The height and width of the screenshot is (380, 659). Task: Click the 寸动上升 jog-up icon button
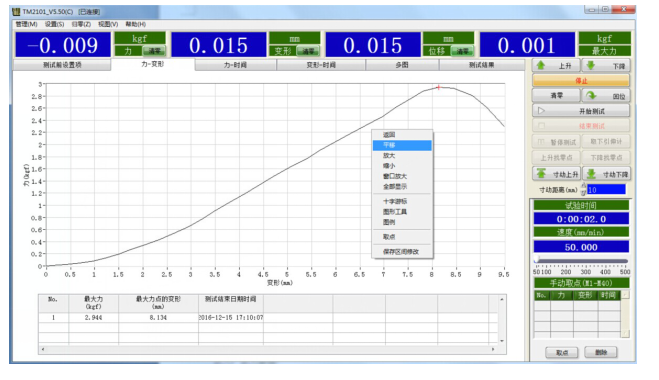[556, 174]
